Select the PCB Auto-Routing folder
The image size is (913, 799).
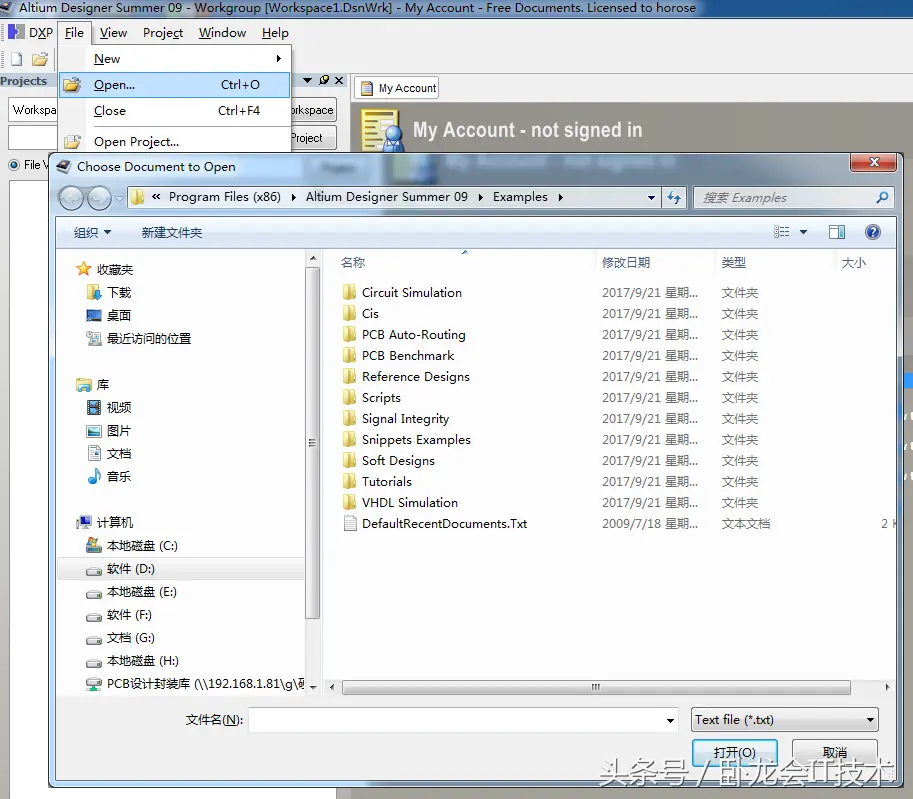click(x=413, y=335)
